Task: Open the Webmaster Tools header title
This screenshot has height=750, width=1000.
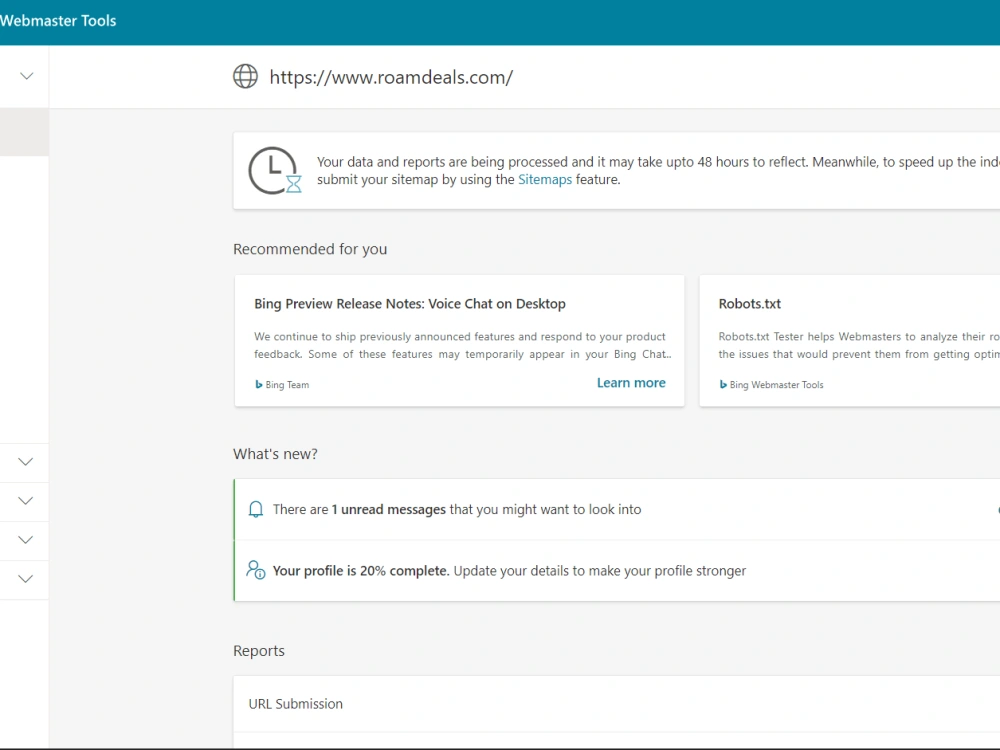Action: point(58,20)
